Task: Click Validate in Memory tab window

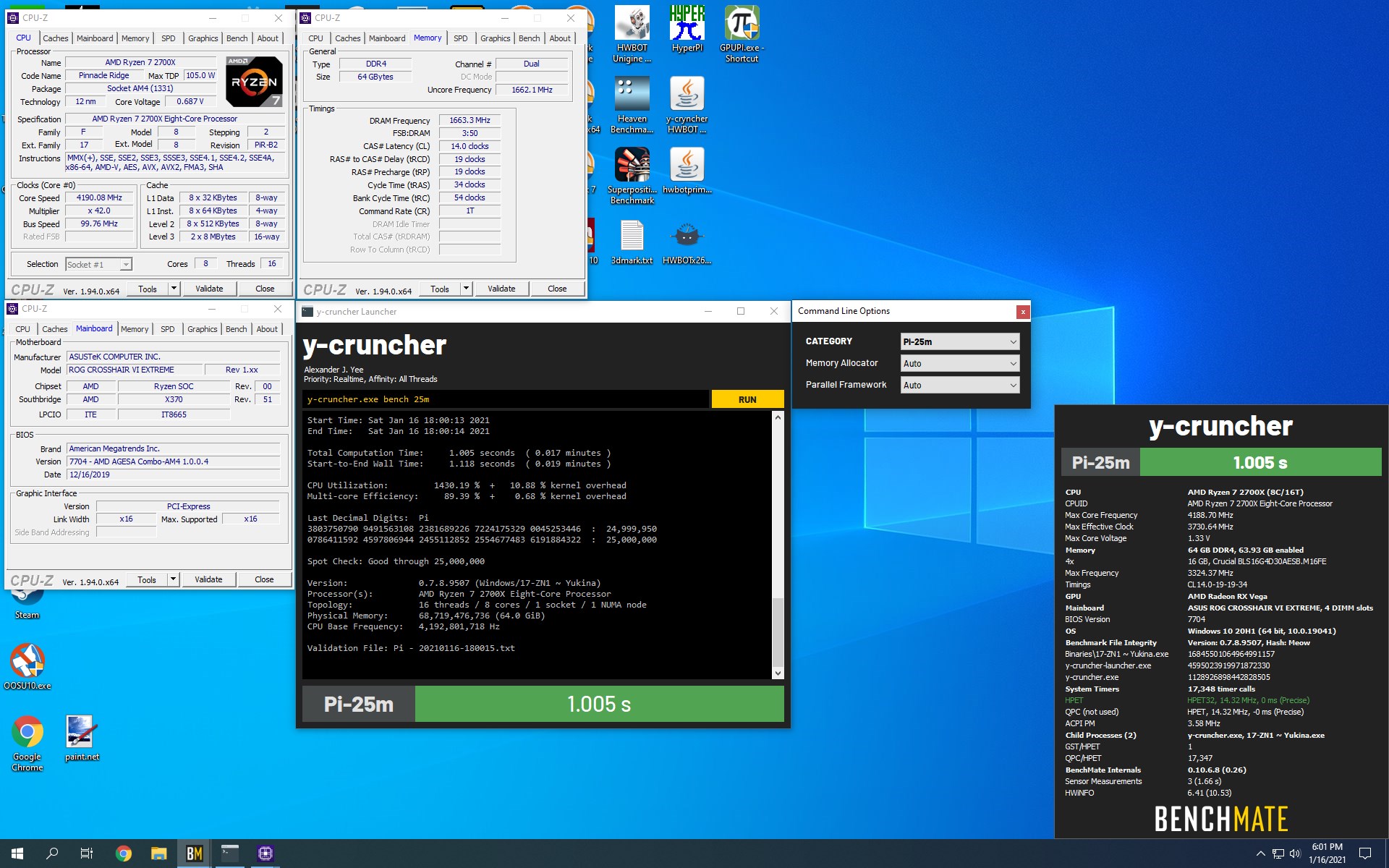Action: 501,289
